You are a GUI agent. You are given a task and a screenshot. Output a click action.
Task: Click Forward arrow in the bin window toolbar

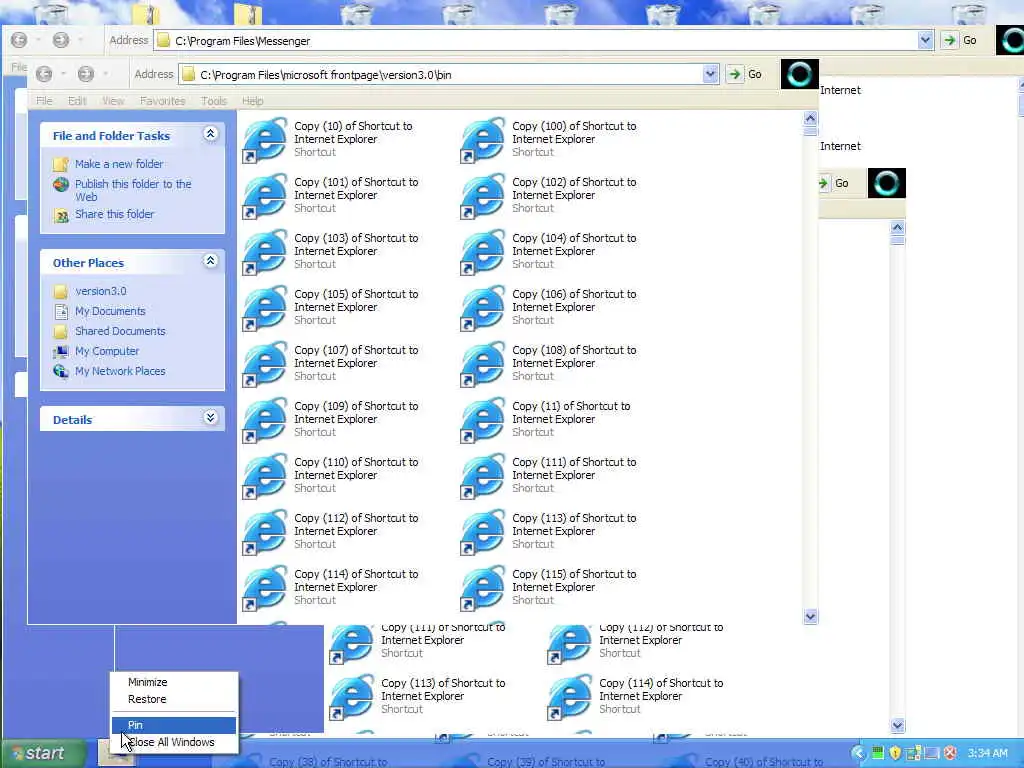(x=86, y=74)
